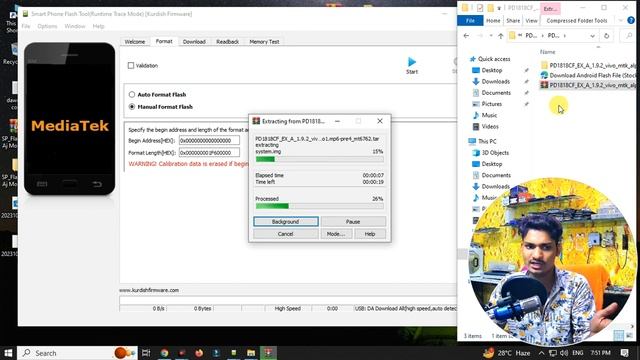Select Manual Format Flash option
Image resolution: width=640 pixels, height=360 pixels.
tap(132, 107)
